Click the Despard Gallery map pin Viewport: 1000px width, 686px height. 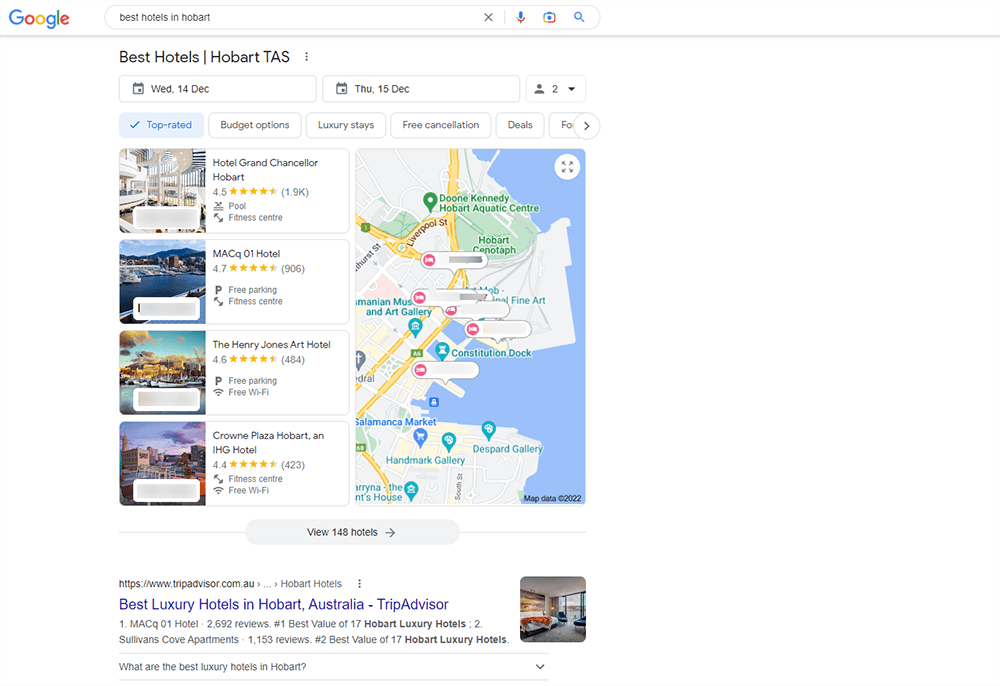pyautogui.click(x=489, y=429)
